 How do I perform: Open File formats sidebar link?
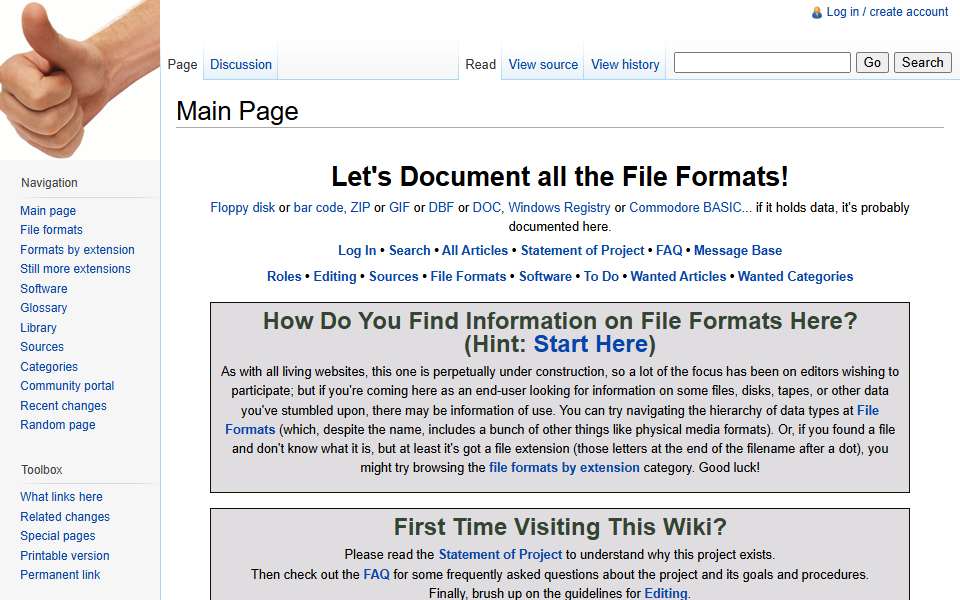coord(51,230)
